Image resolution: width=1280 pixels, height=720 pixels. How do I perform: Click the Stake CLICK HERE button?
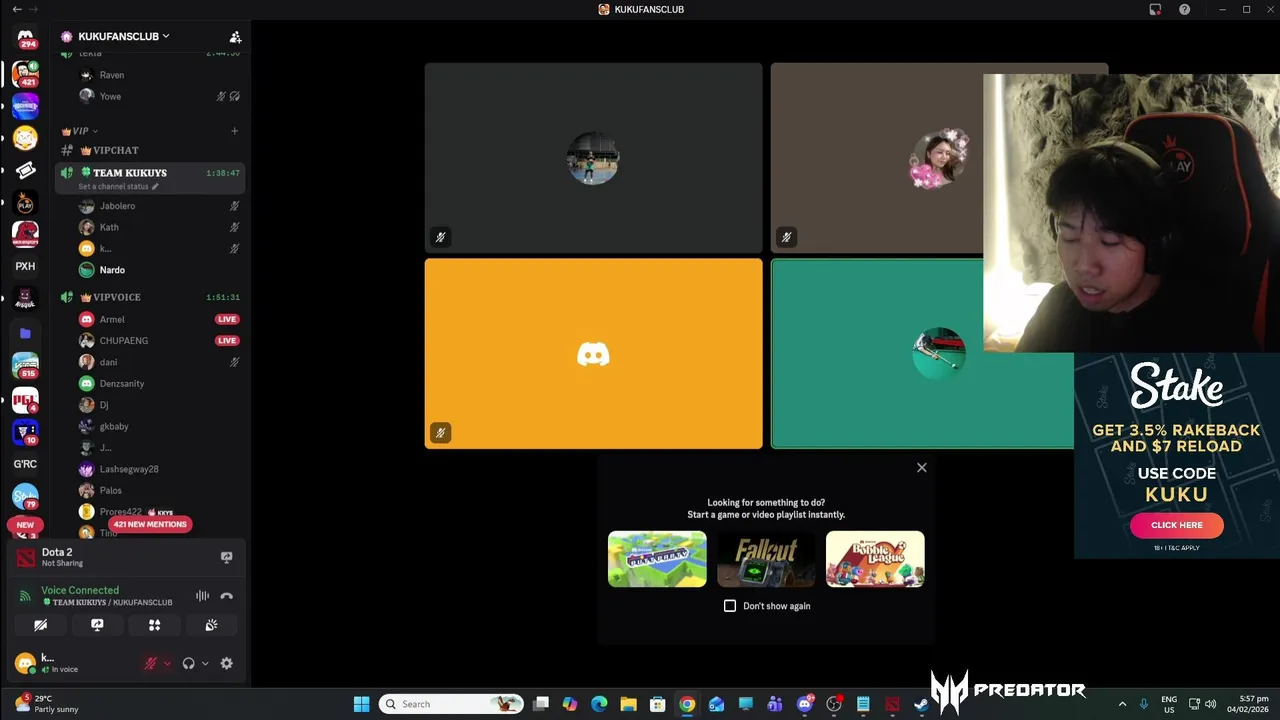point(1176,525)
